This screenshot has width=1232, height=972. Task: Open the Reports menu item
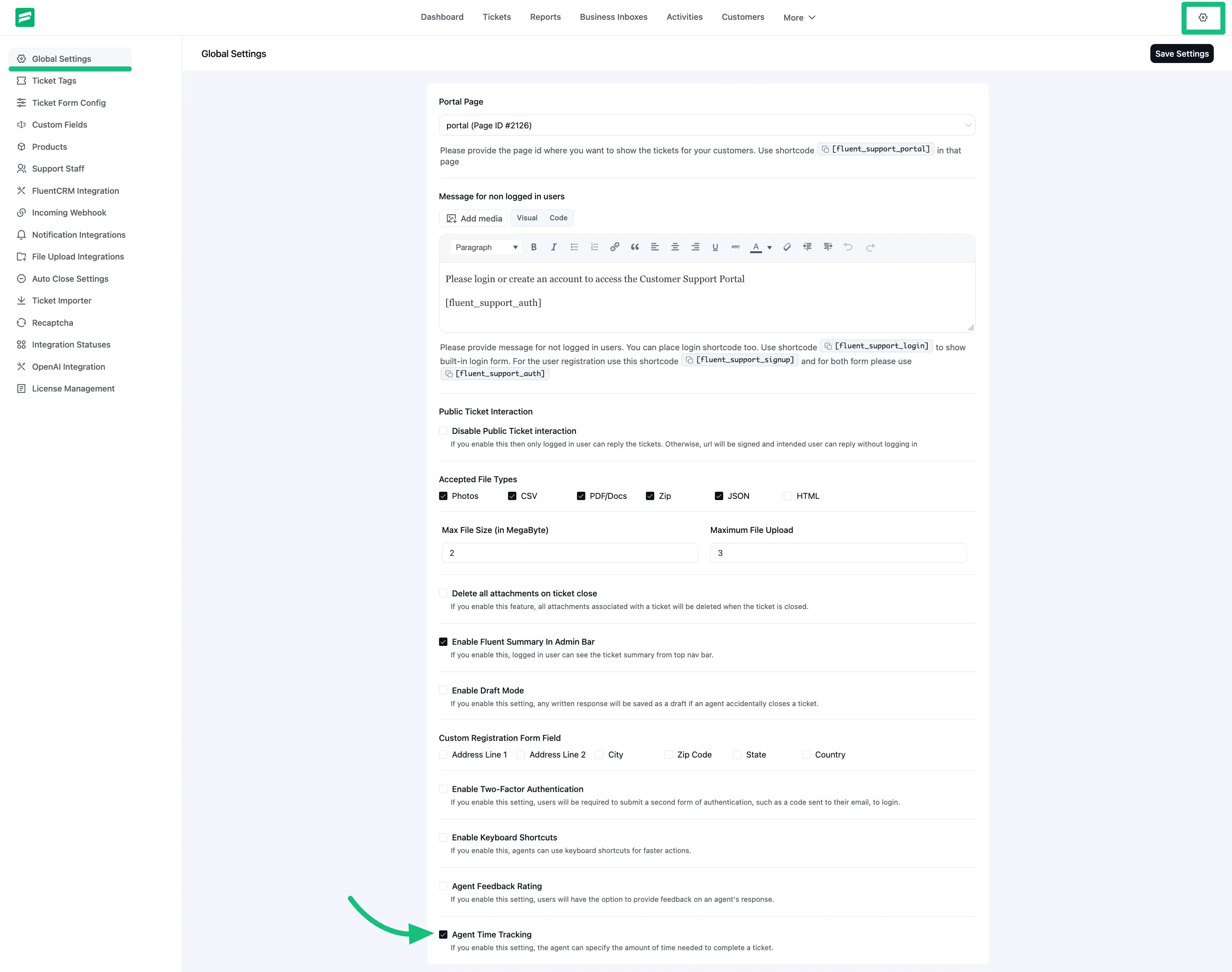coord(545,17)
